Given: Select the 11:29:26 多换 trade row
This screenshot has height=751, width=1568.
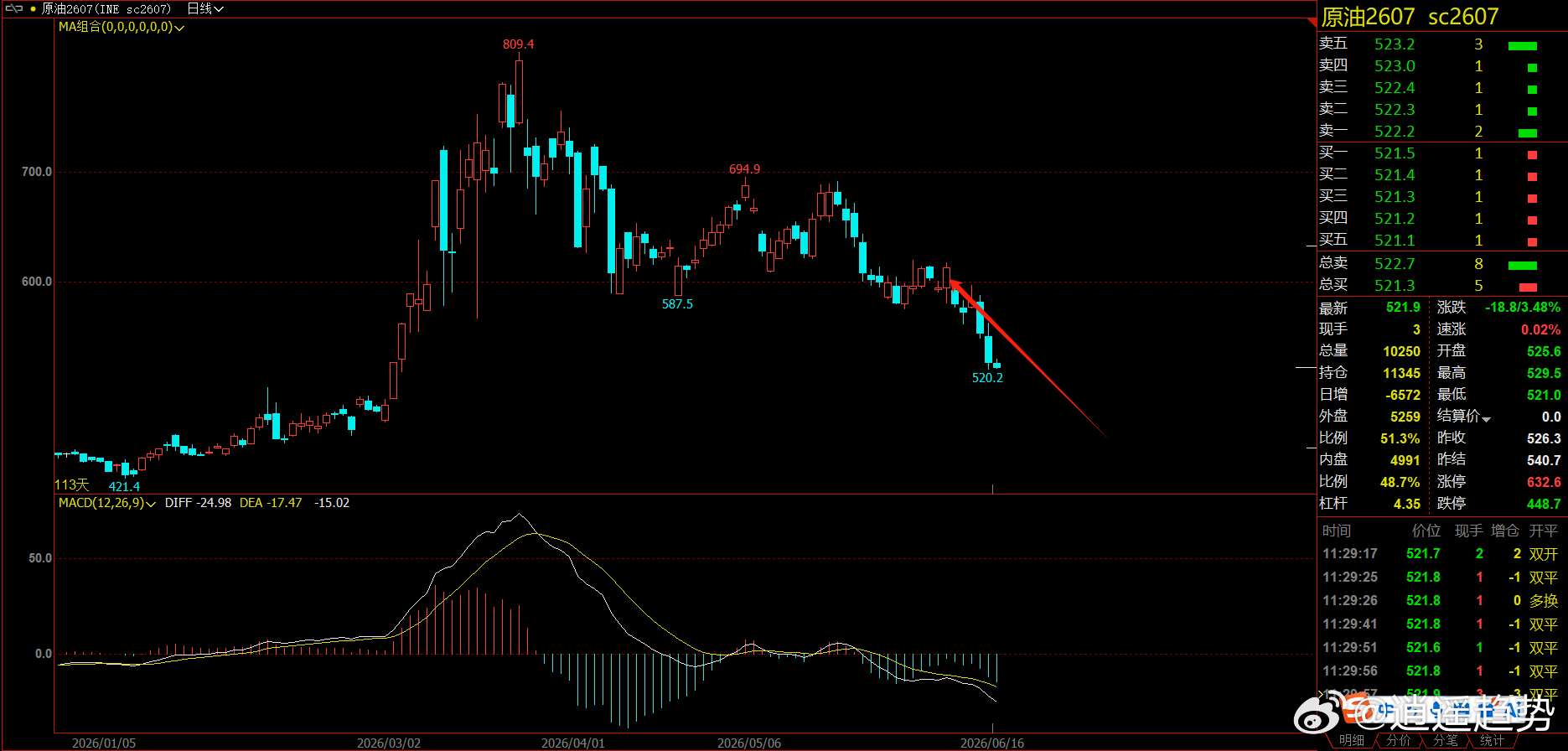Looking at the screenshot, I should click(x=1441, y=601).
